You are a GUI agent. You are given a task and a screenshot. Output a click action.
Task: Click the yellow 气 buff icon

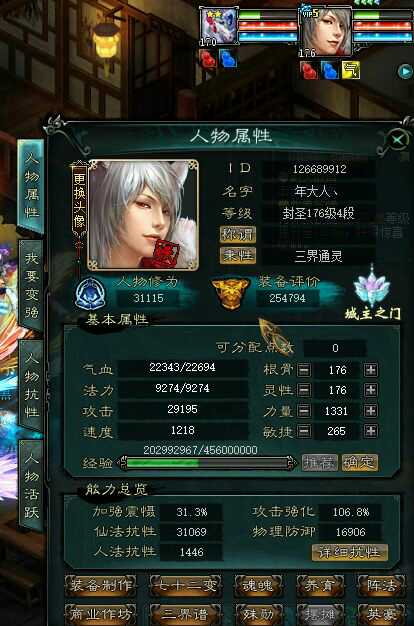pyautogui.click(x=350, y=70)
